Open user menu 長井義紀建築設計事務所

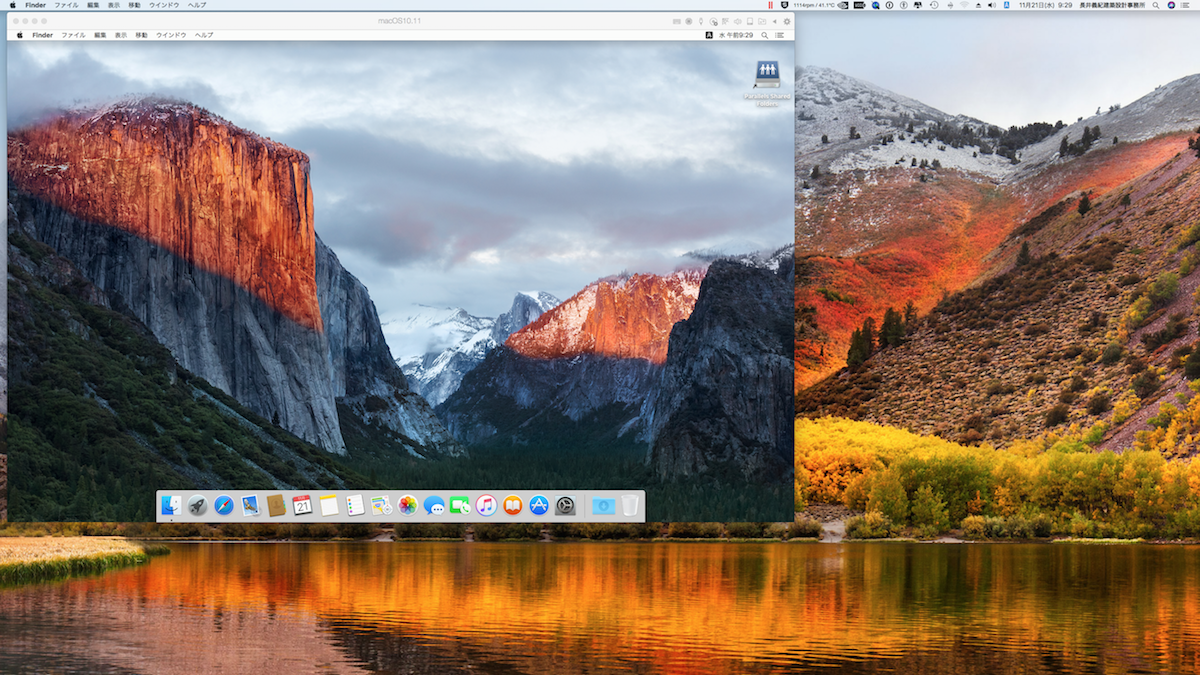1112,5
